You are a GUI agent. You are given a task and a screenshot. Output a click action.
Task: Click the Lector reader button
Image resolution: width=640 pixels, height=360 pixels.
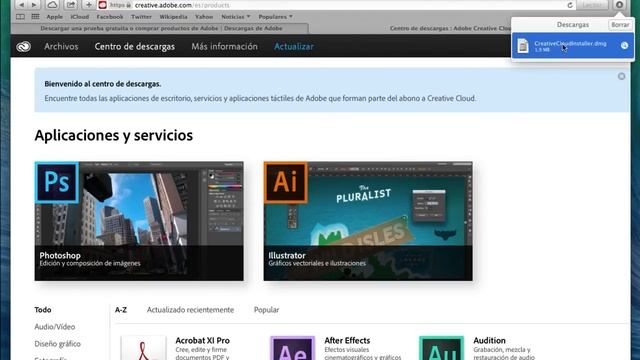pos(592,5)
